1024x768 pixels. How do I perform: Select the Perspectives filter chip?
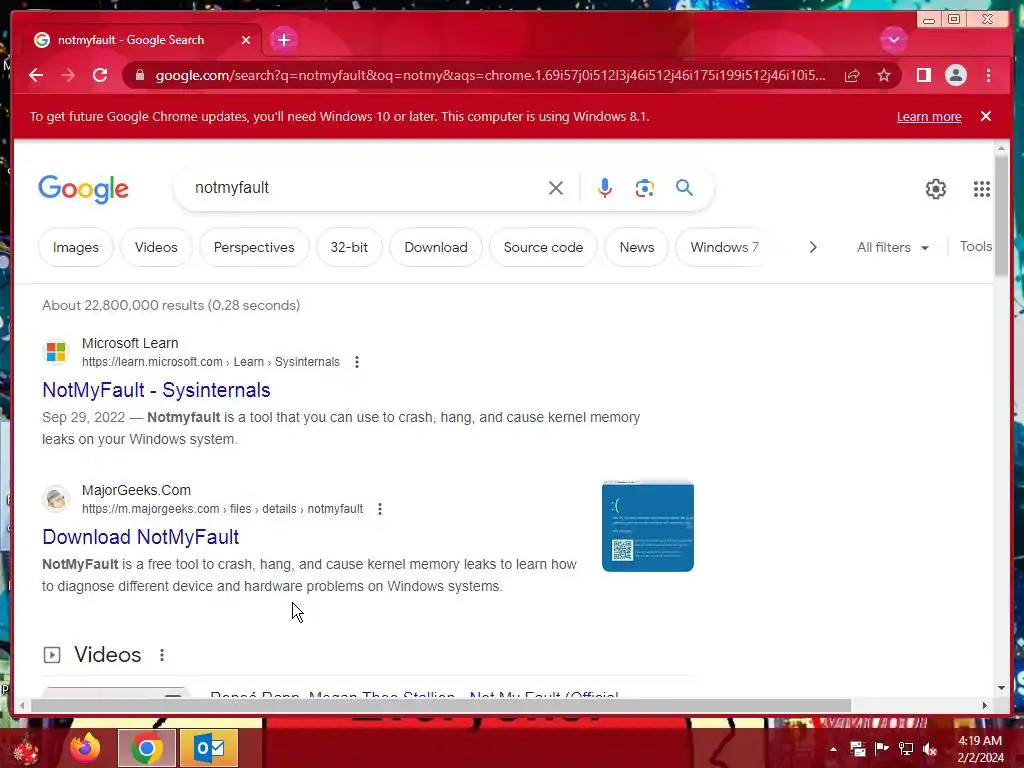coord(254,248)
